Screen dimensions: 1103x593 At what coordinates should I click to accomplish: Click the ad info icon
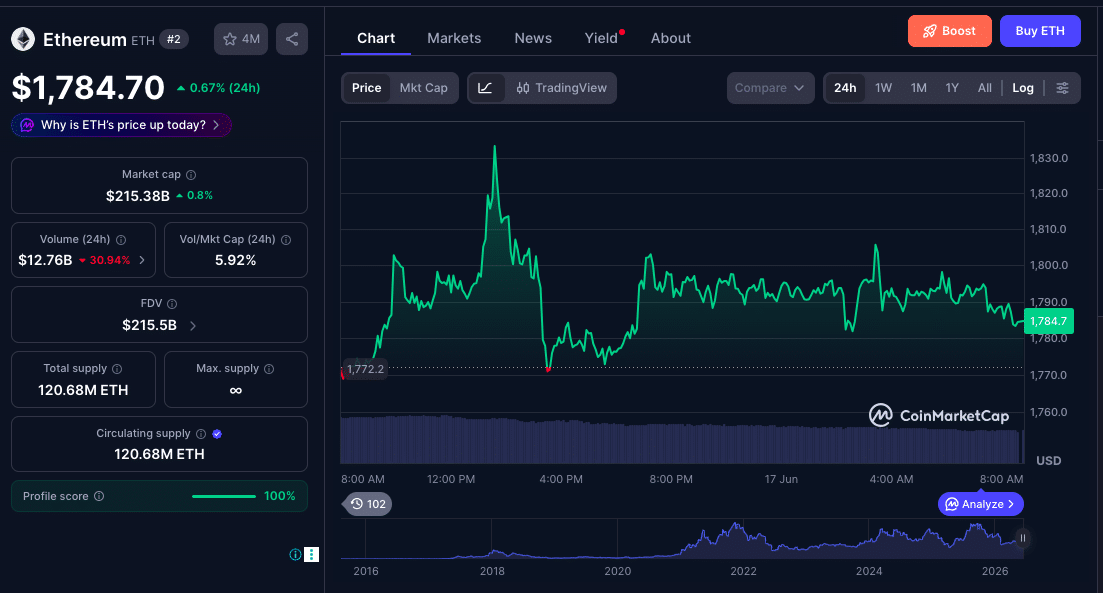(295, 554)
